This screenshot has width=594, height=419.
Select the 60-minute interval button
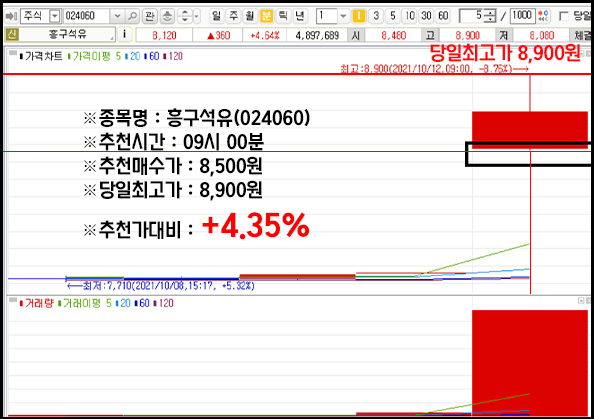(x=443, y=16)
